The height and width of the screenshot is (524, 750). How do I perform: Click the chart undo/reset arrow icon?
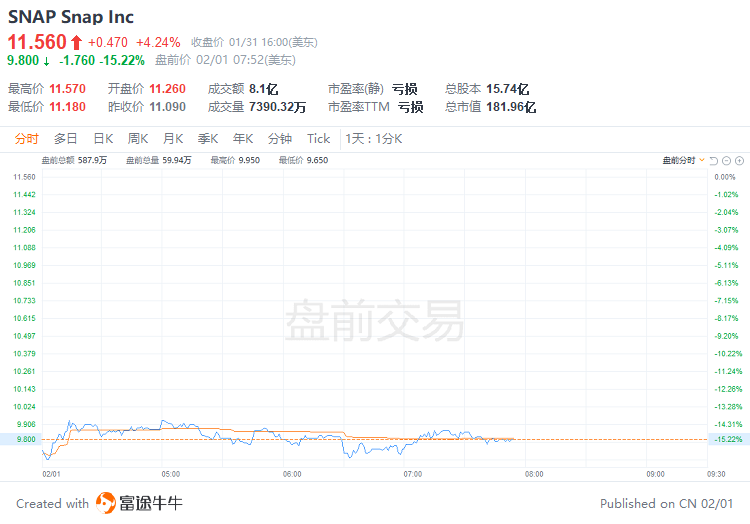(x=714, y=161)
